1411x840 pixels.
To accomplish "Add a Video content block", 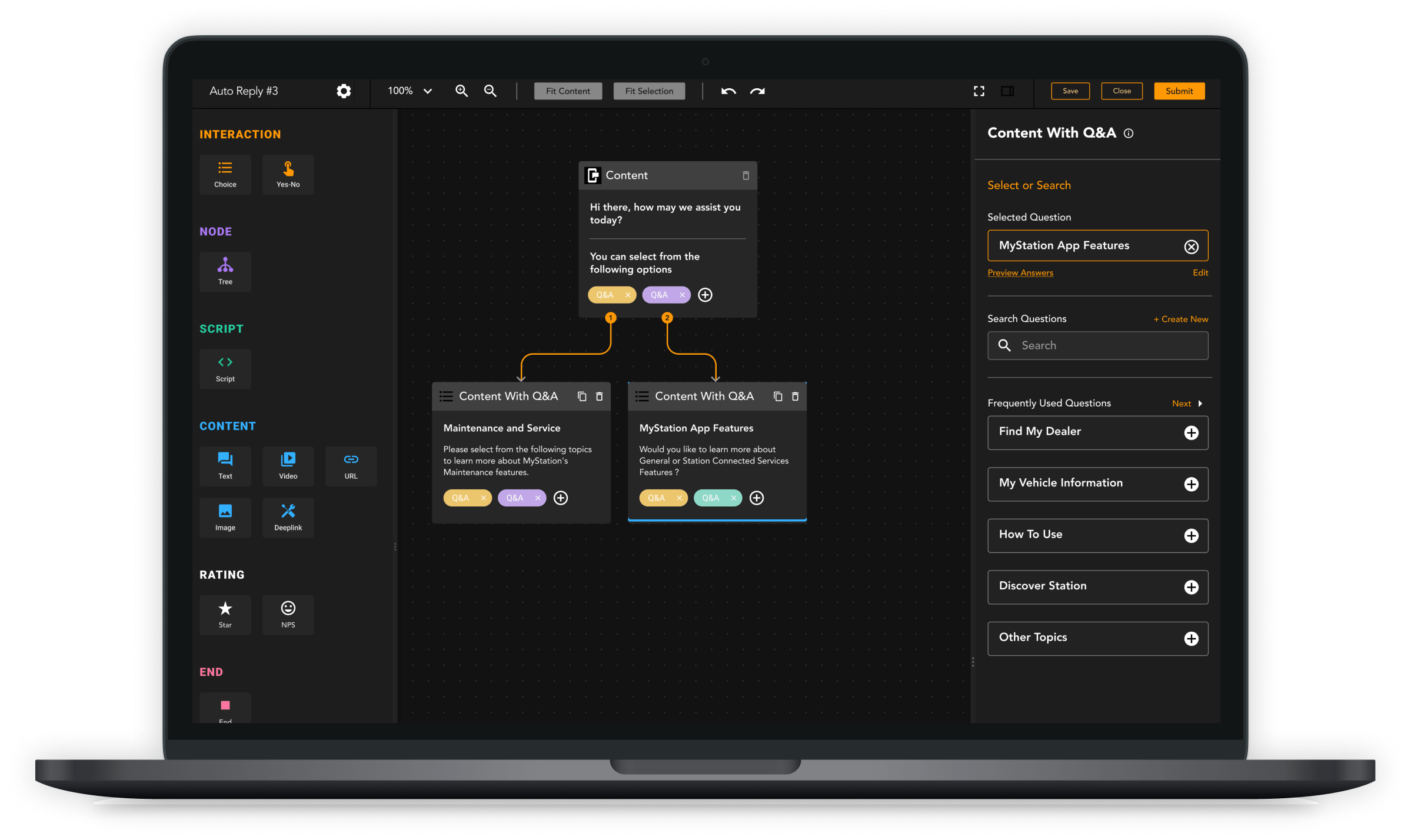I will 288,466.
